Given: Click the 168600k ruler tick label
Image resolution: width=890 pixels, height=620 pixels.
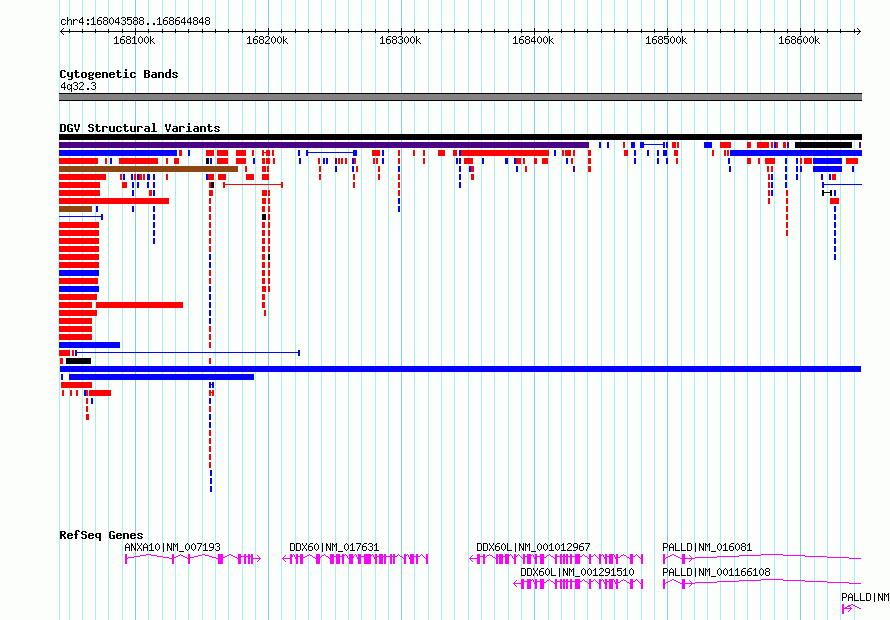Looking at the screenshot, I should (799, 40).
